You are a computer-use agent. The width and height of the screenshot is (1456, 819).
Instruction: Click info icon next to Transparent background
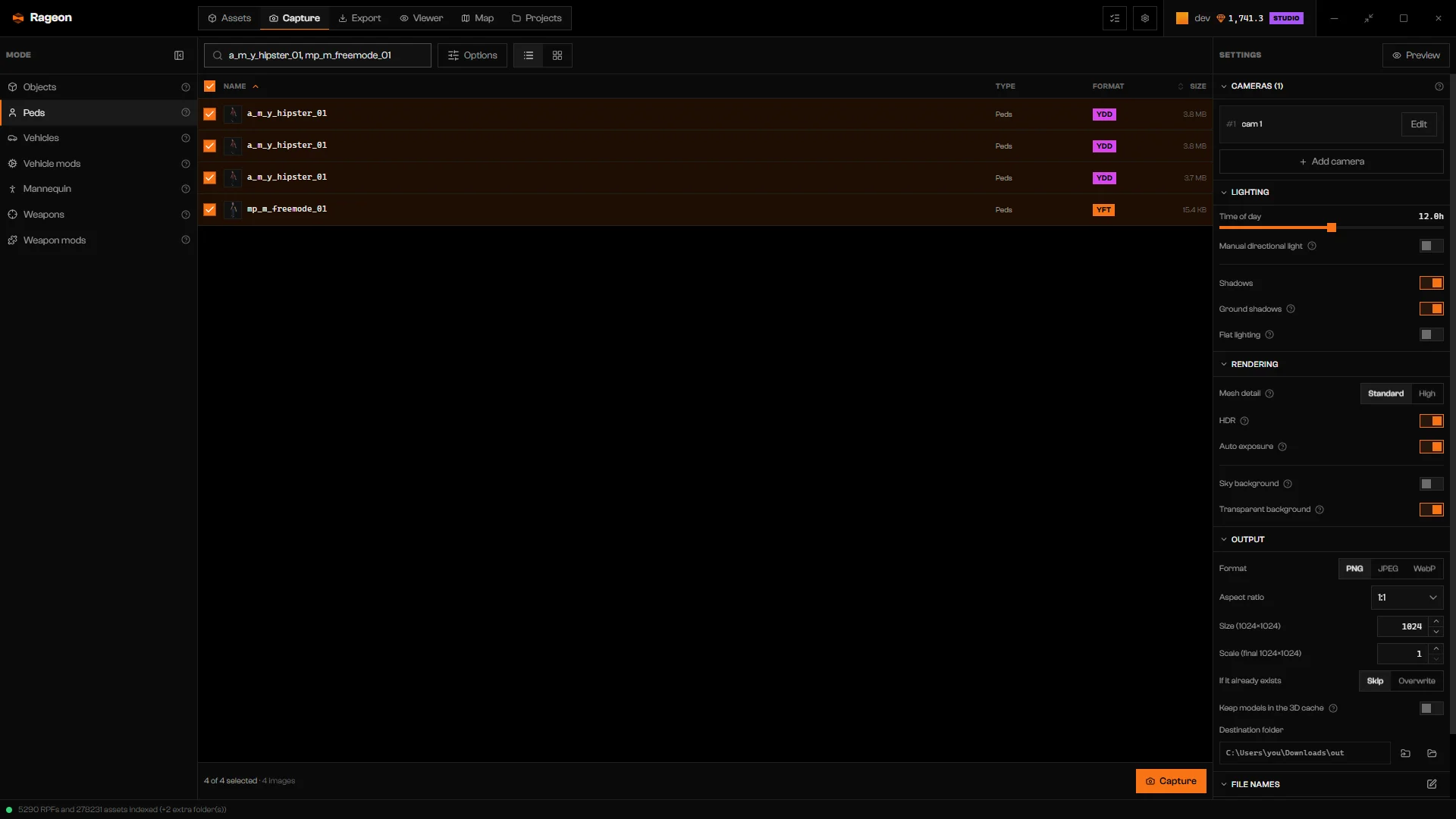click(1319, 510)
